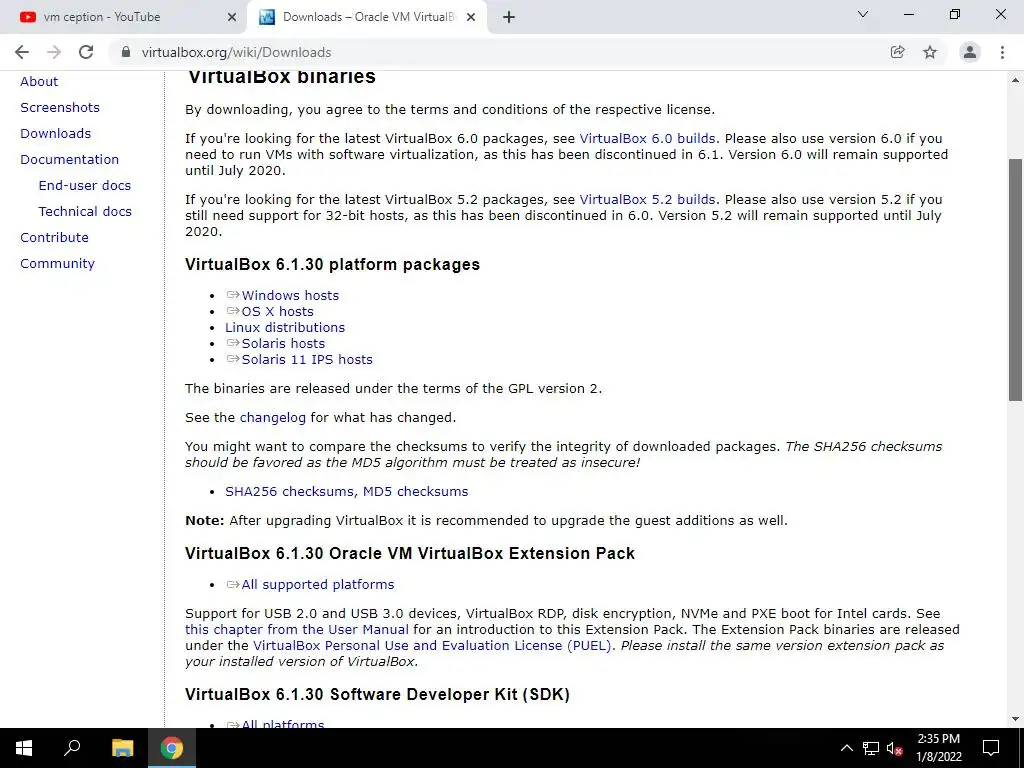The width and height of the screenshot is (1024, 768).
Task: Open network status tray icon
Action: [871, 748]
